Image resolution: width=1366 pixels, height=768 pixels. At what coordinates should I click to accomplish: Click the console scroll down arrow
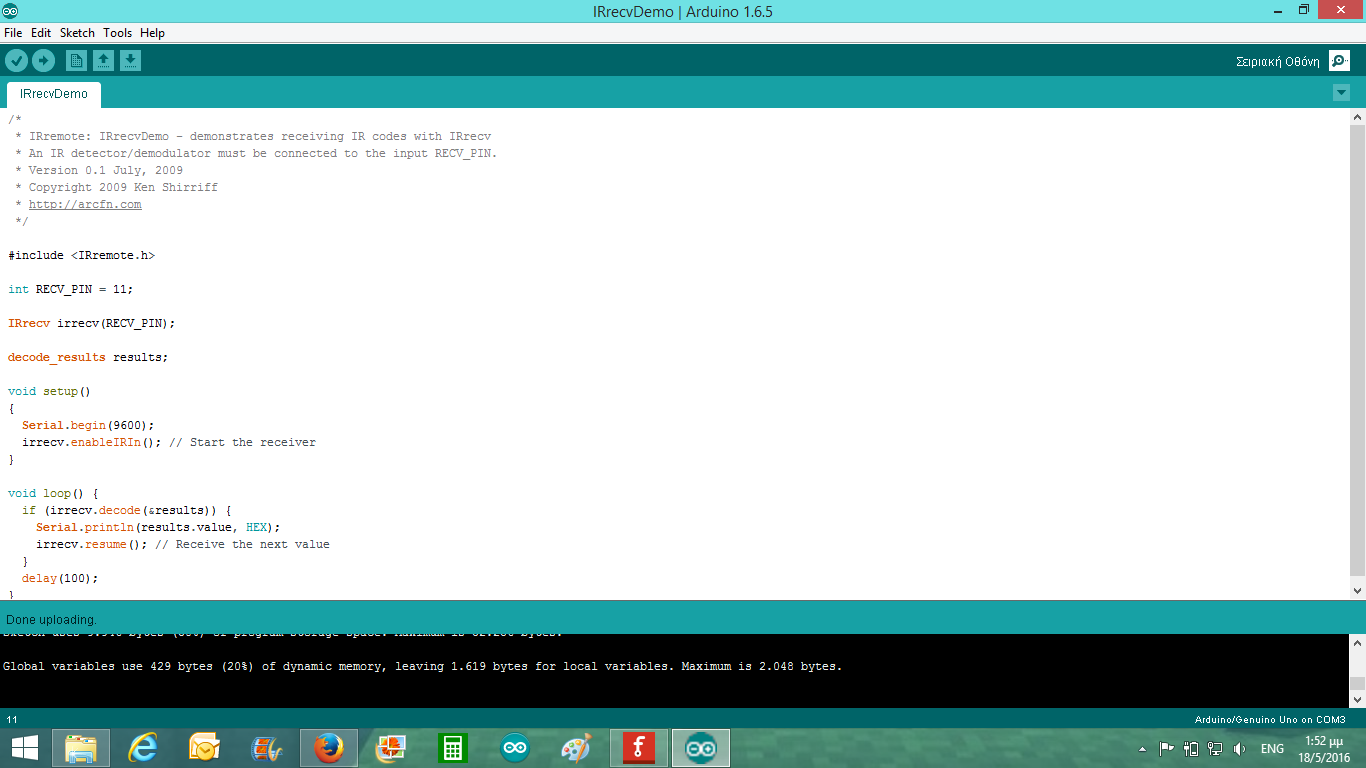(1357, 700)
